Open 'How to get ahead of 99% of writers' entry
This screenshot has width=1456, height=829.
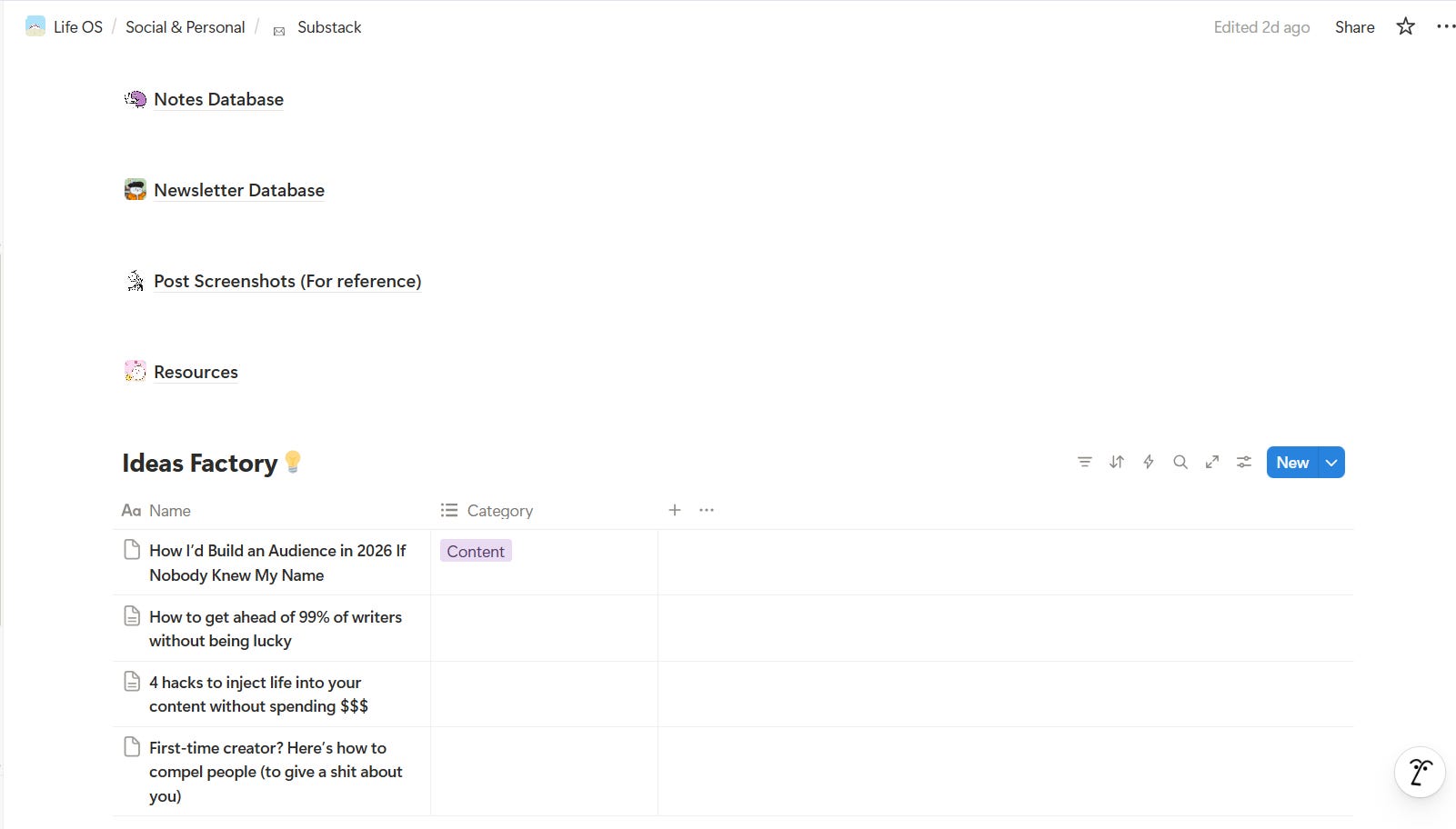tap(276, 628)
